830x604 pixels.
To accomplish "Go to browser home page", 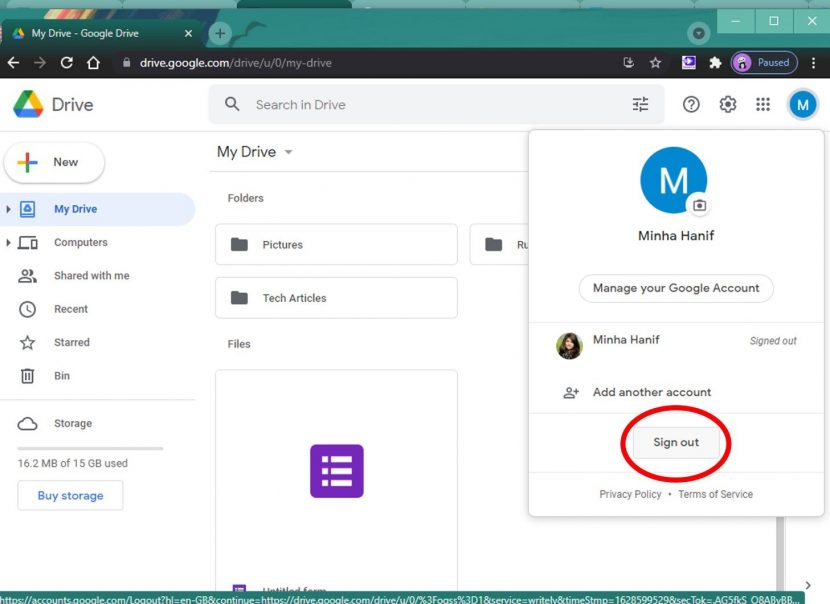I will (x=93, y=62).
